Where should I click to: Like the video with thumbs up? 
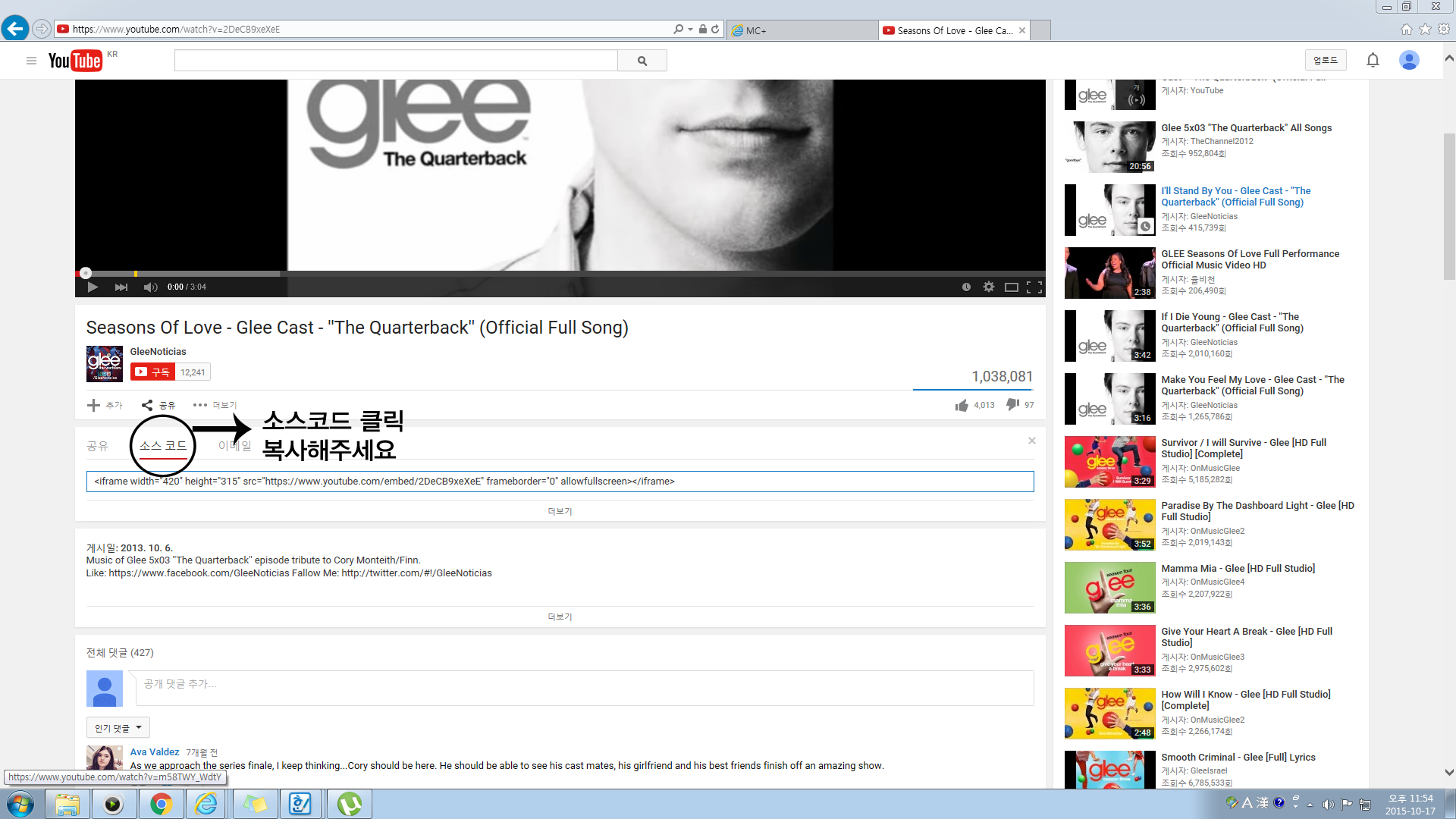[962, 405]
